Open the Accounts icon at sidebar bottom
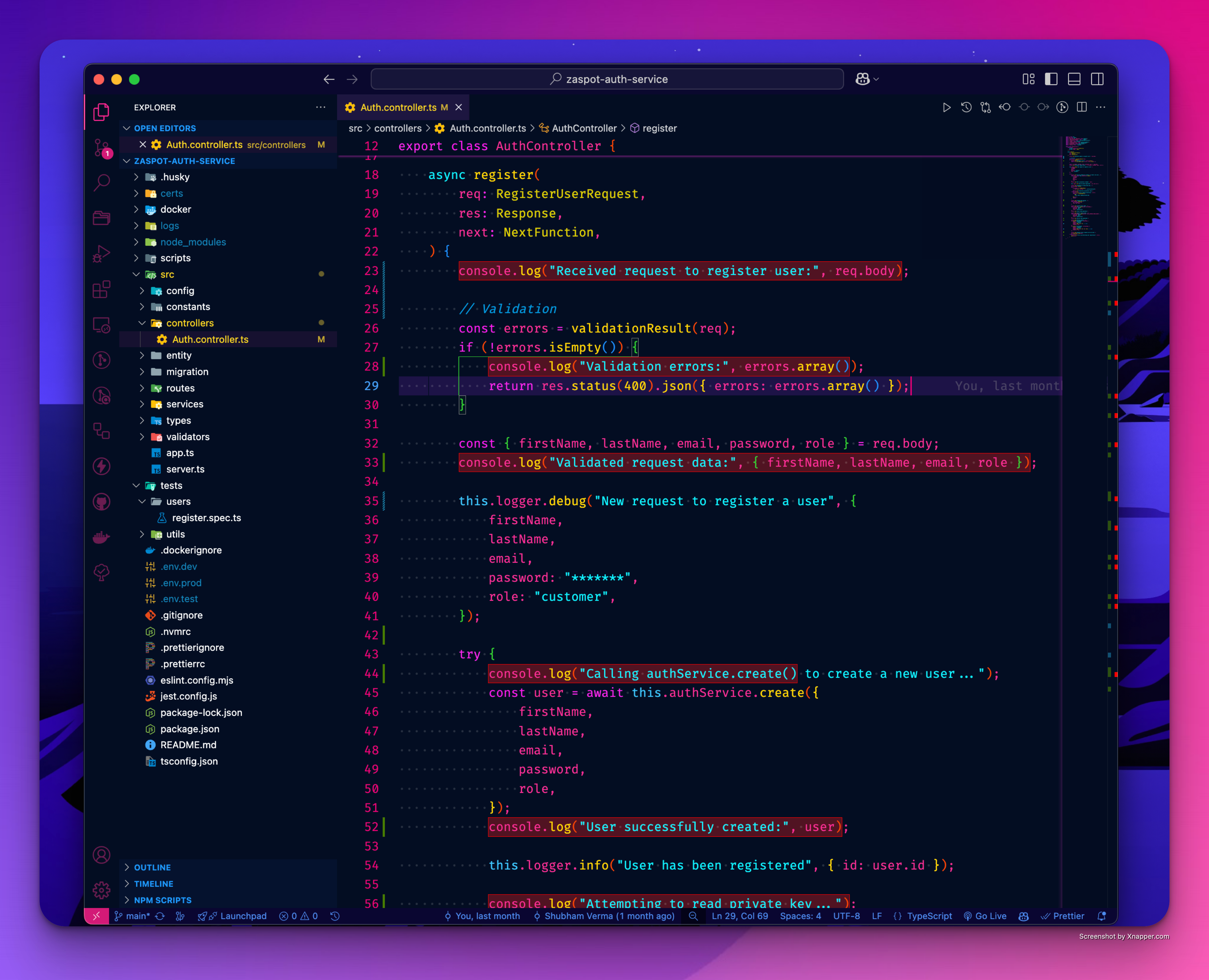 click(x=102, y=855)
